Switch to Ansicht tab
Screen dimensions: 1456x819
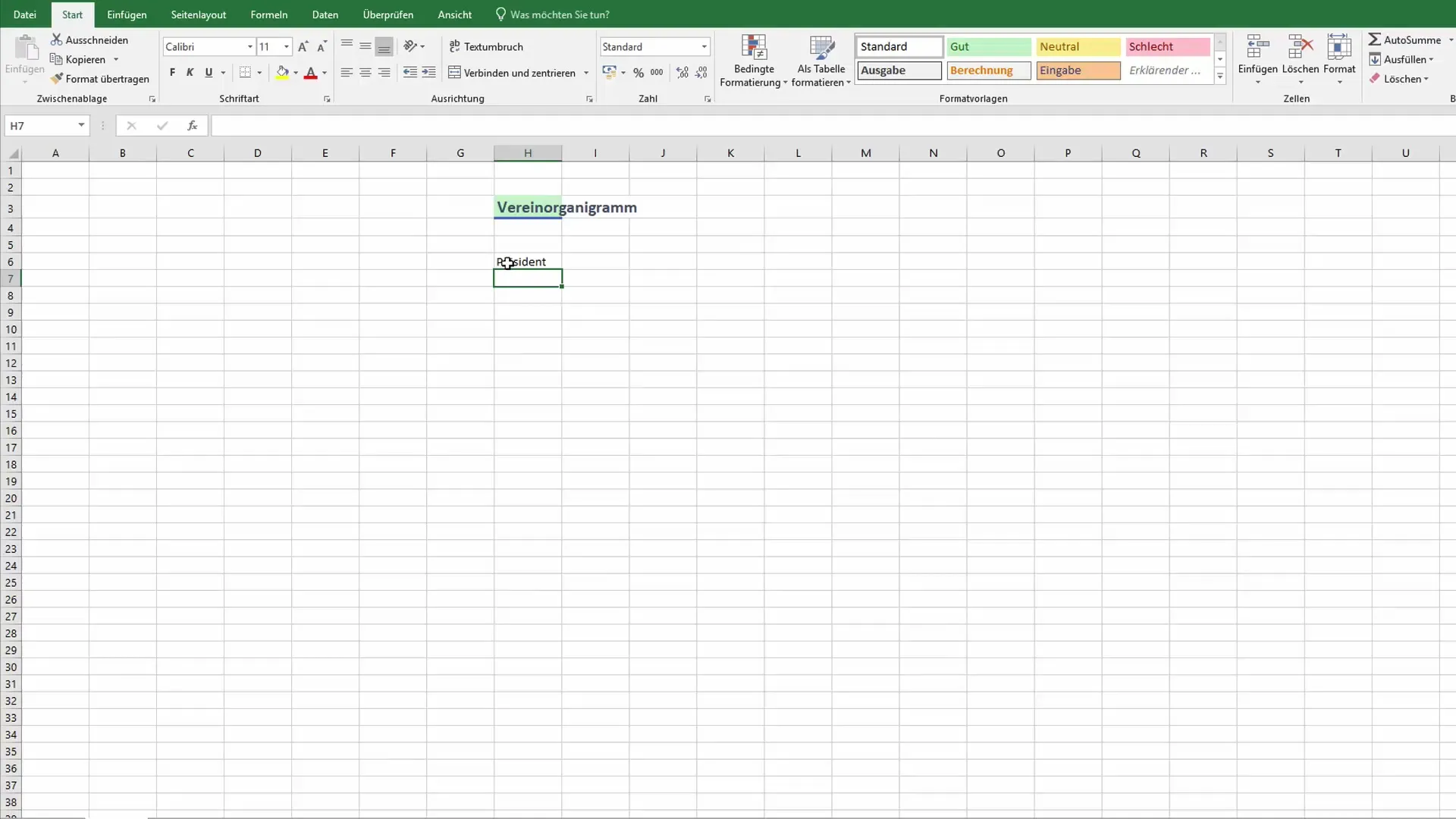coord(455,14)
